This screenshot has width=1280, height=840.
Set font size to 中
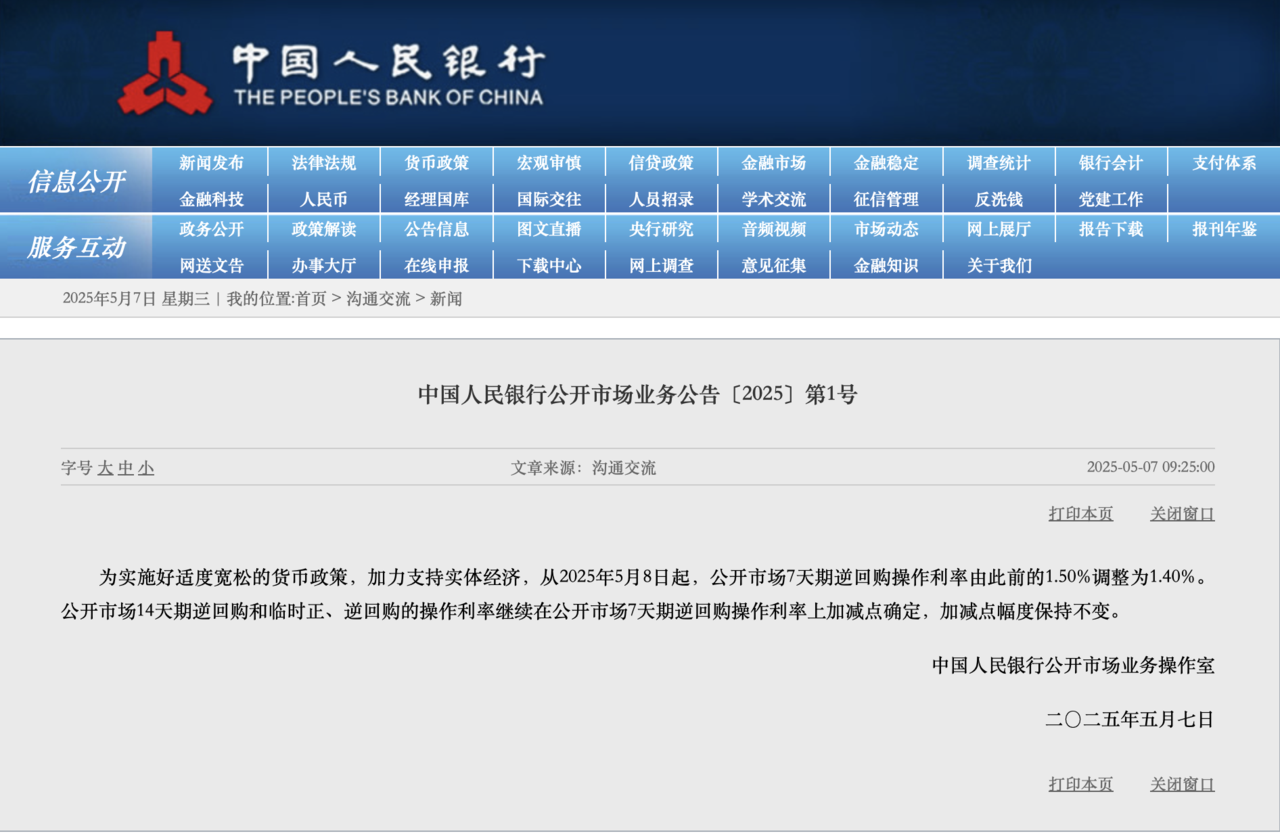125,468
